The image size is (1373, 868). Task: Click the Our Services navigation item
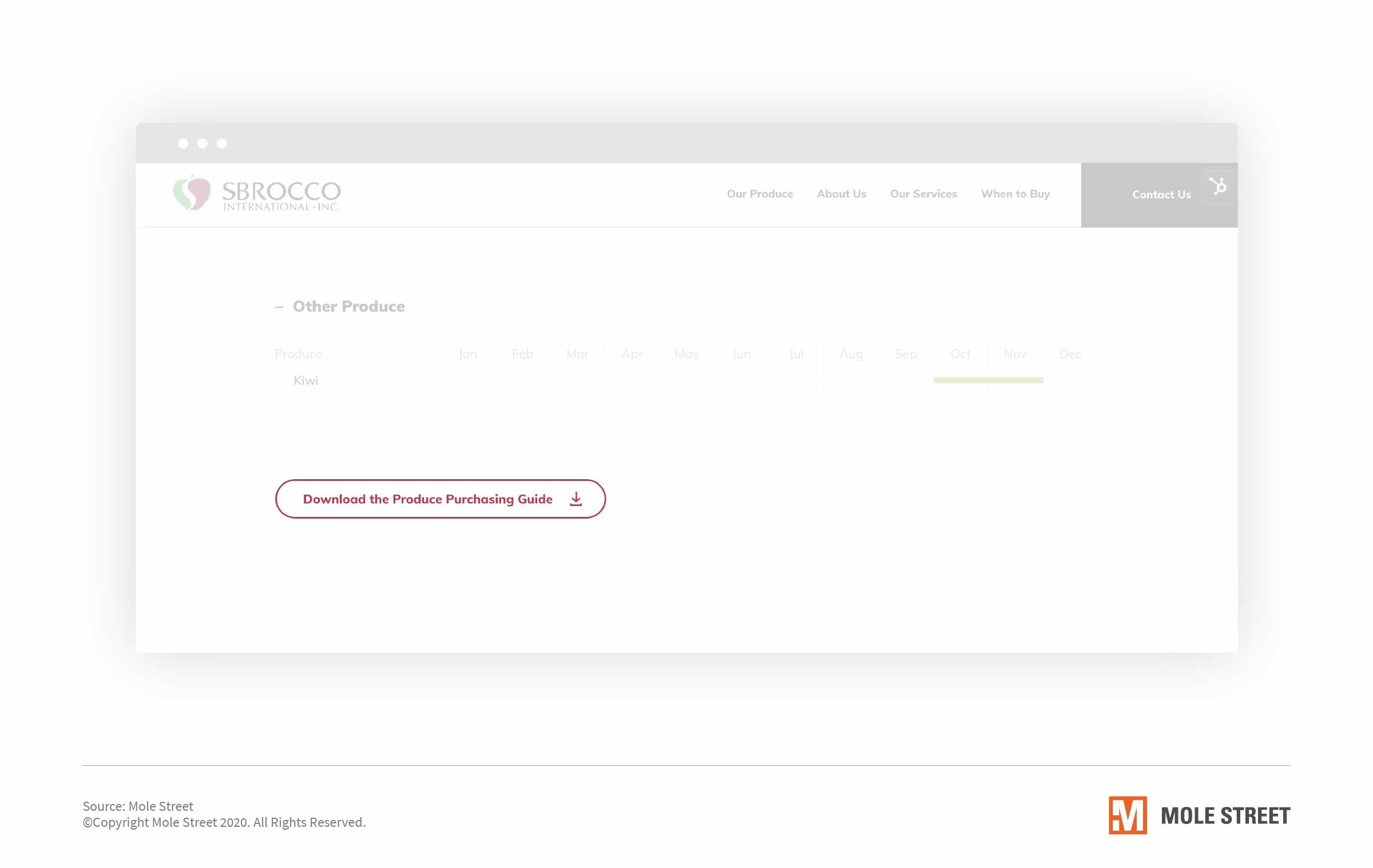tap(923, 193)
